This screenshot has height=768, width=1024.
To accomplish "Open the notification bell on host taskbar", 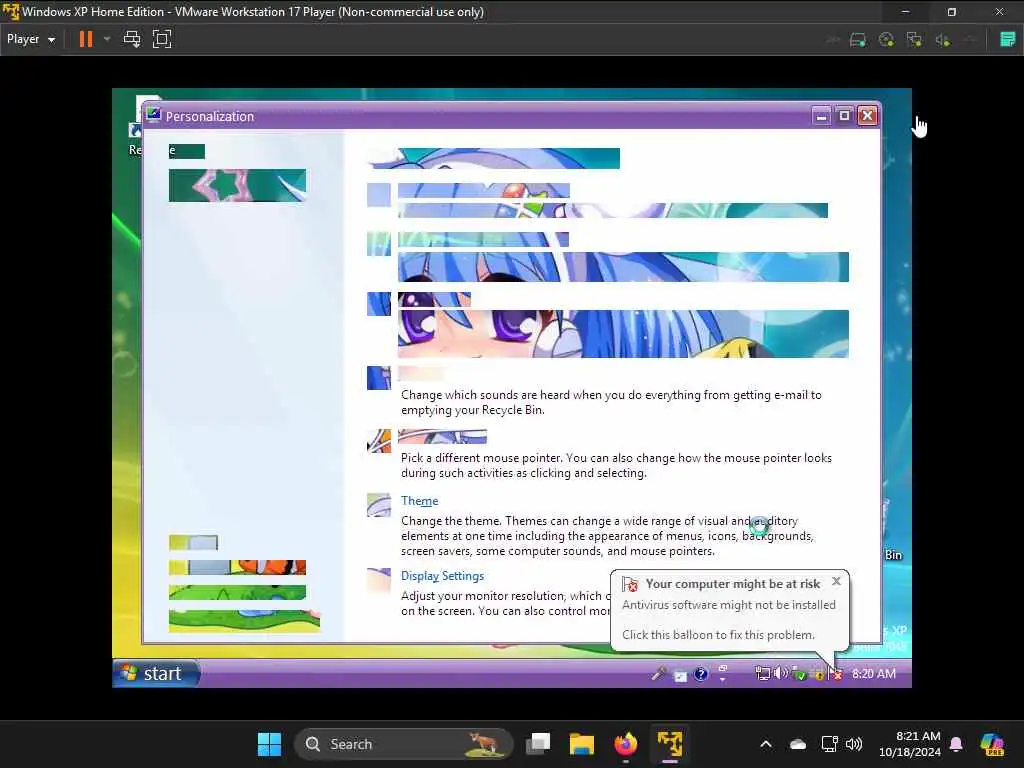I will tap(956, 744).
